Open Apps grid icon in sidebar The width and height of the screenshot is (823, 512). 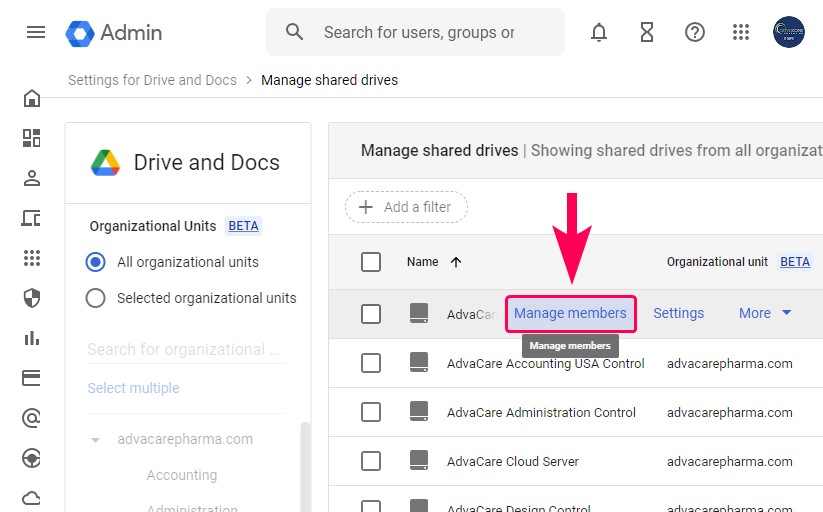click(31, 258)
